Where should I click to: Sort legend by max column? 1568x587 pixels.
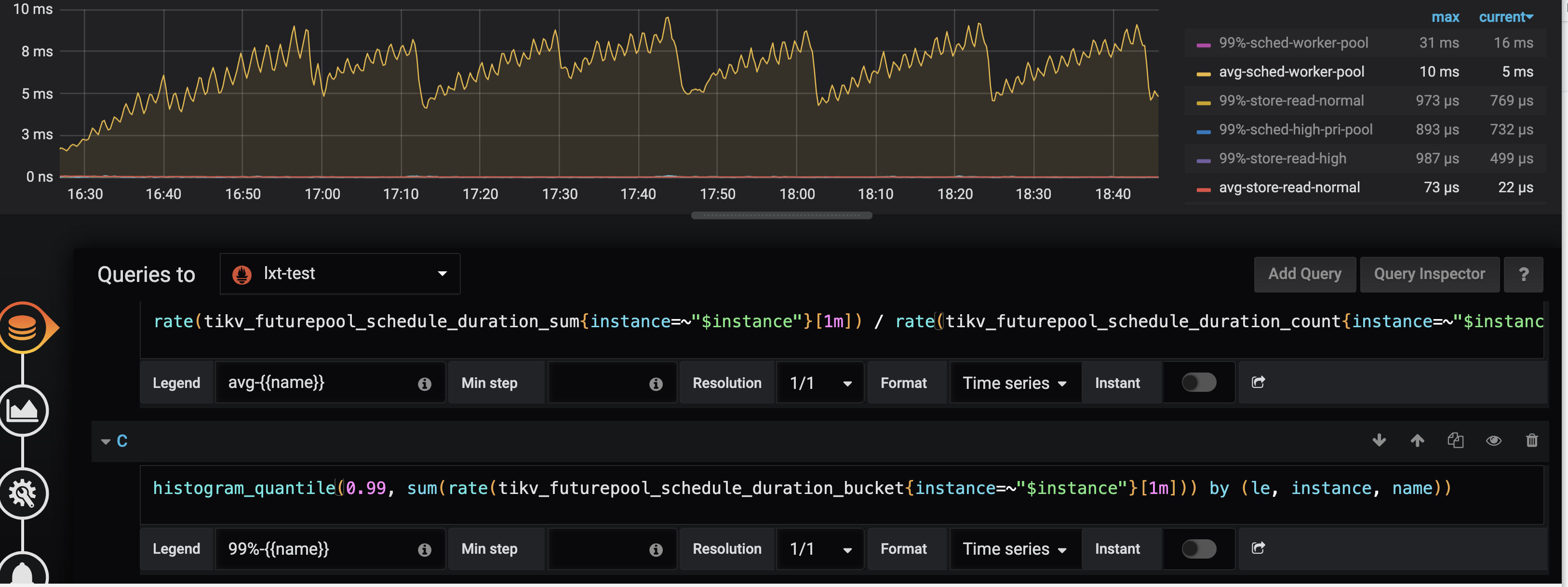[x=1445, y=17]
